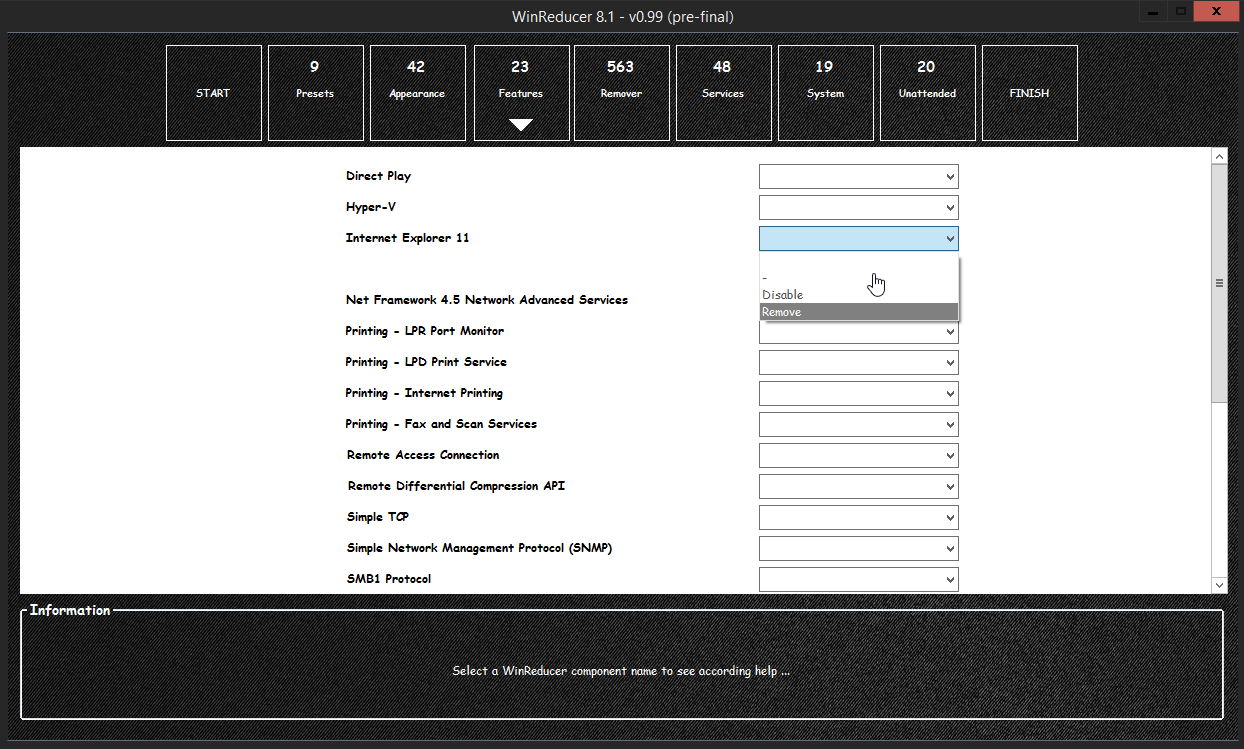Click Printing - Internet Printing label
1244x749 pixels.
[x=424, y=393]
